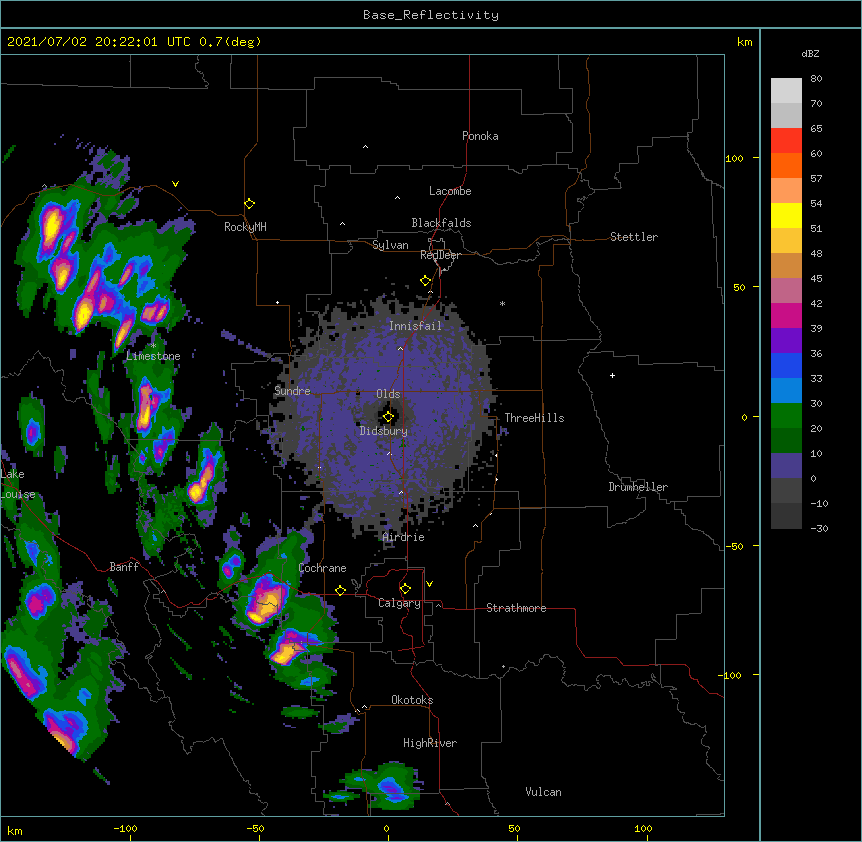Click the bright green 20-30 dBZ swatch

pyautogui.click(x=786, y=416)
